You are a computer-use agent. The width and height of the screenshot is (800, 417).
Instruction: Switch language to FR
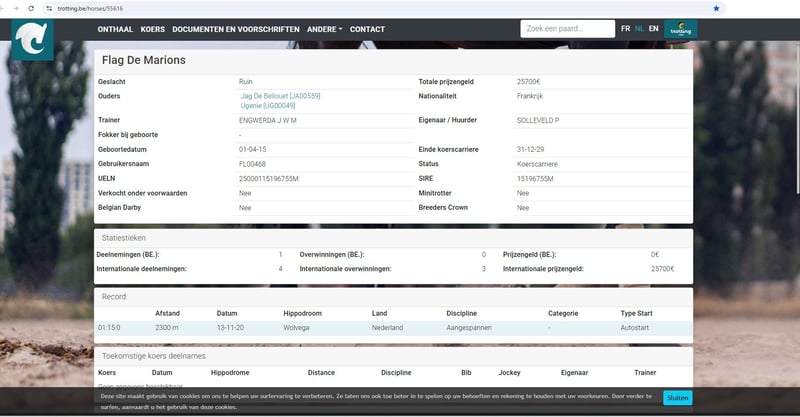[626, 29]
